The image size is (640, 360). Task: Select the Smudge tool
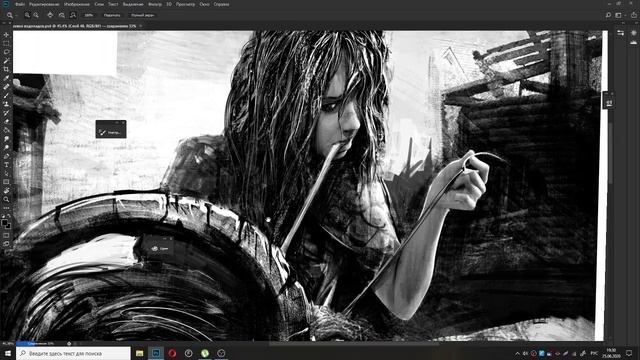(6, 139)
